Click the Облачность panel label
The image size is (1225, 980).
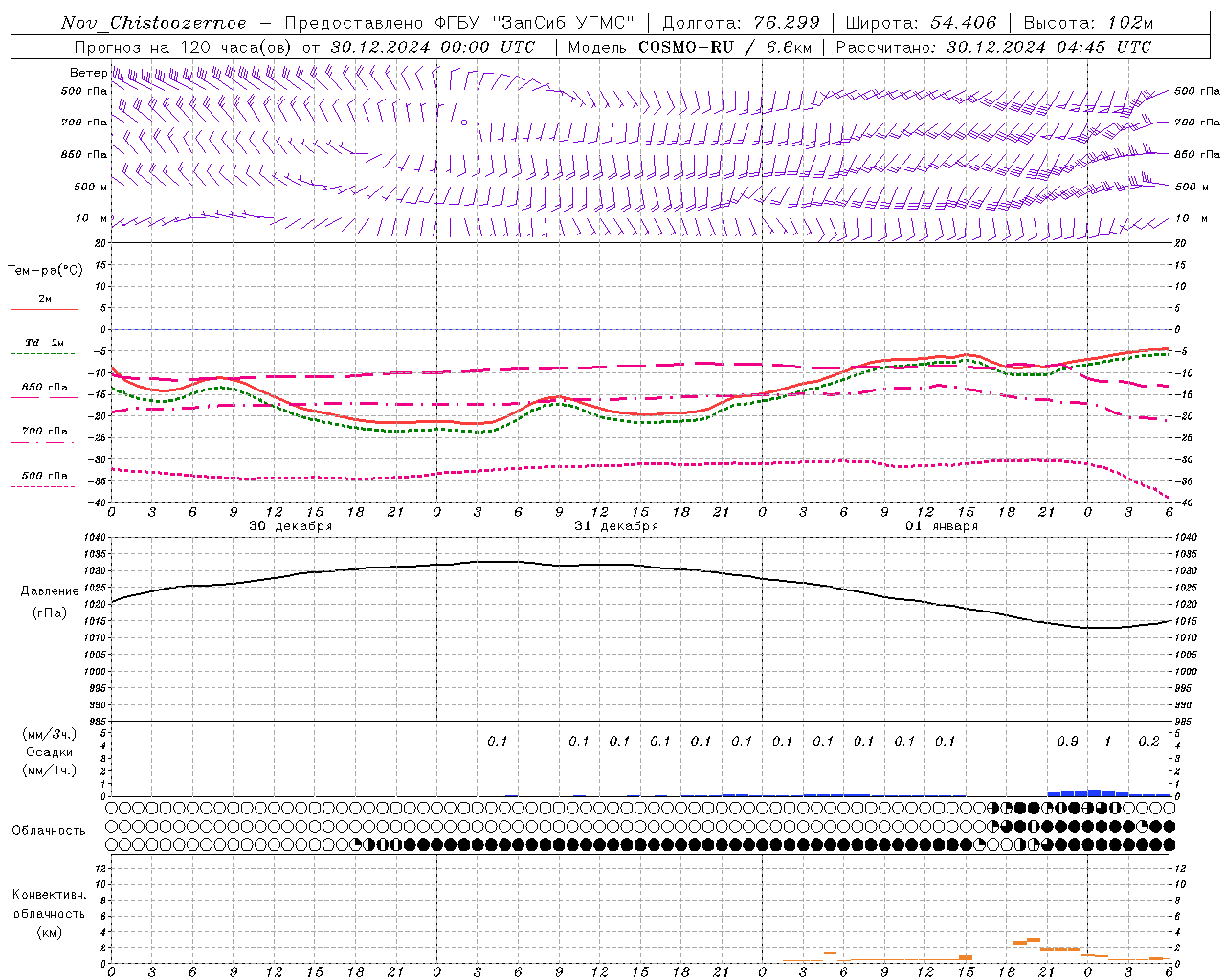[49, 831]
